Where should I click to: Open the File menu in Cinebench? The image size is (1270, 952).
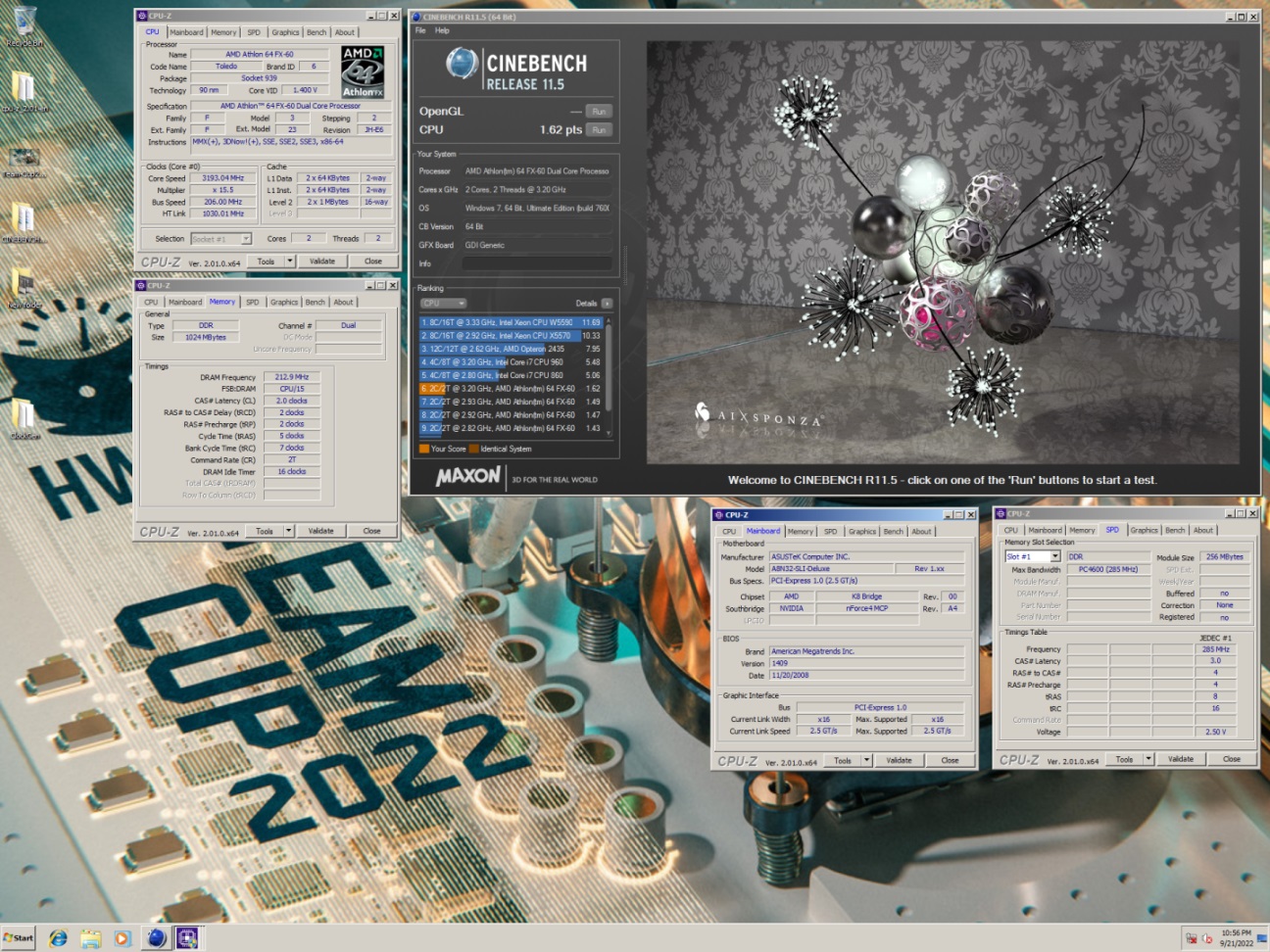[420, 30]
